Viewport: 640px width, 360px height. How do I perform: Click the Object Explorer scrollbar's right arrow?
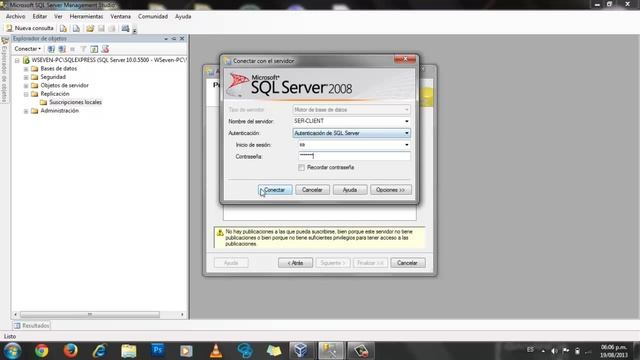182,314
